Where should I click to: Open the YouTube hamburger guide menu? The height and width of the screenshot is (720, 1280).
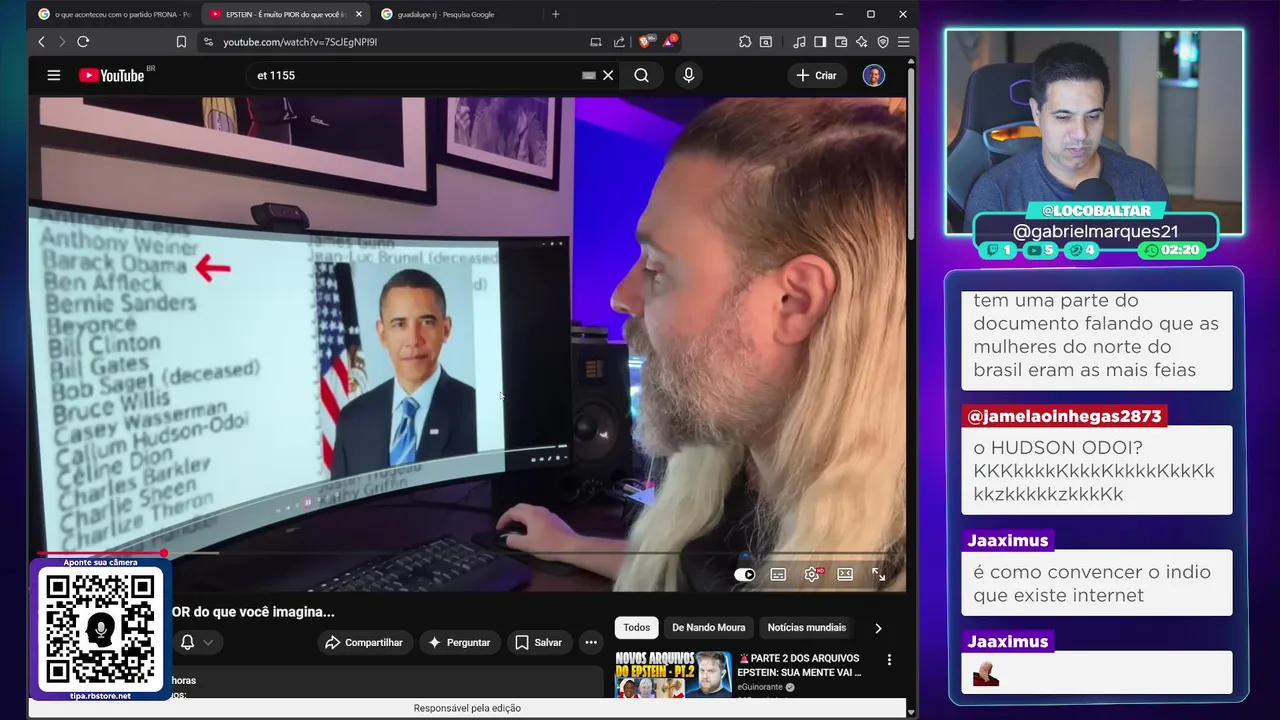point(54,75)
